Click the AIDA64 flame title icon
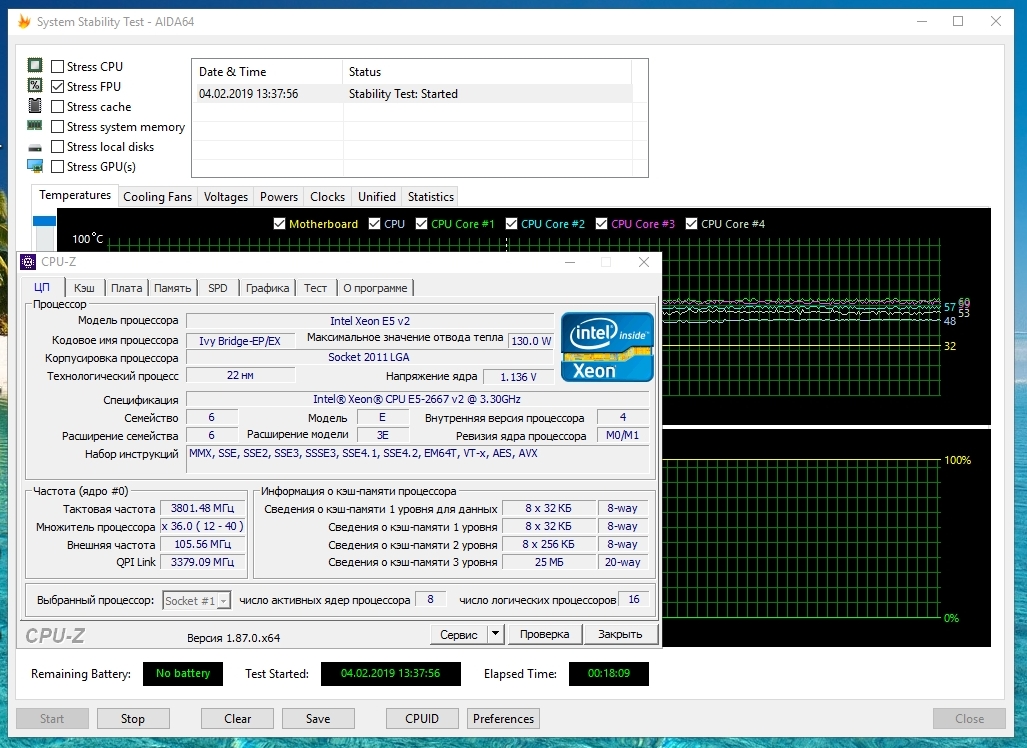 (x=24, y=22)
